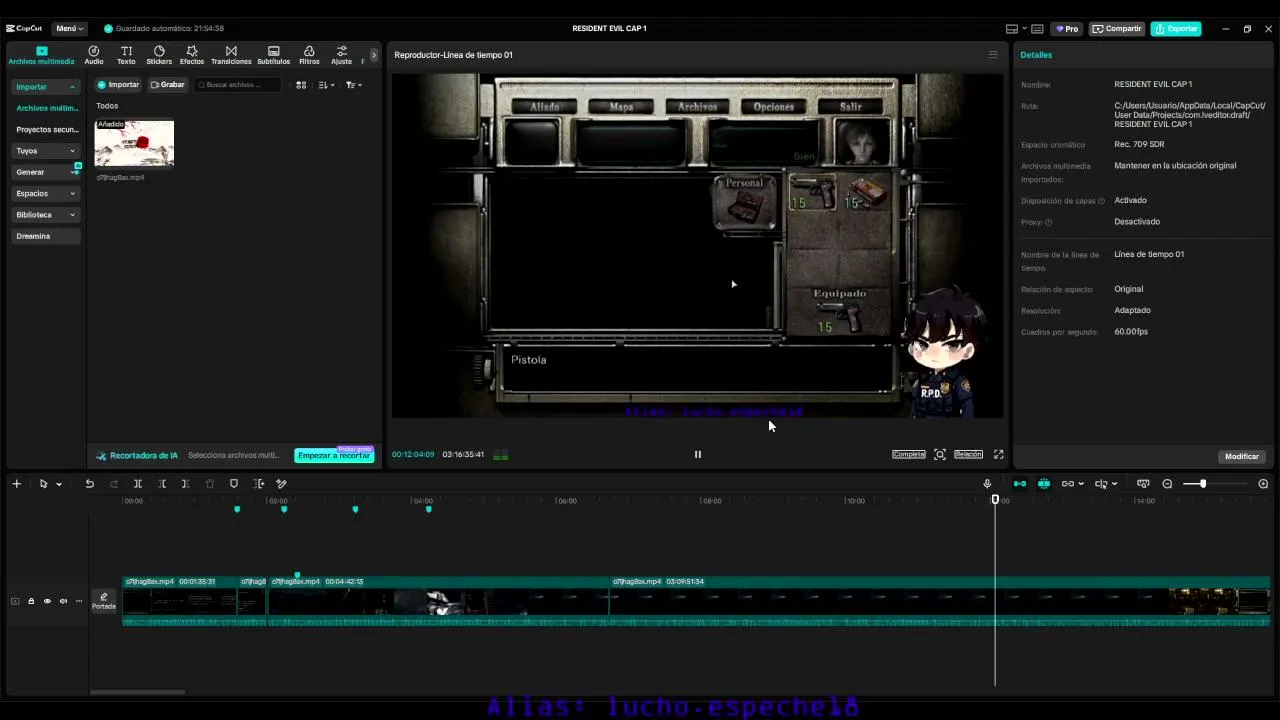Toggle Completa preview quality
1280x720 pixels.
tap(909, 454)
